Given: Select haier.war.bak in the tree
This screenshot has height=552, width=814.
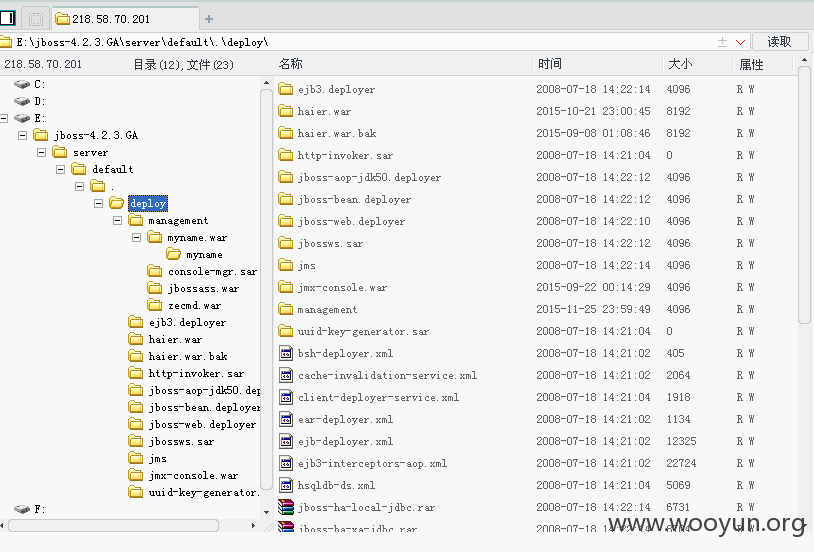Looking at the screenshot, I should click(x=188, y=356).
